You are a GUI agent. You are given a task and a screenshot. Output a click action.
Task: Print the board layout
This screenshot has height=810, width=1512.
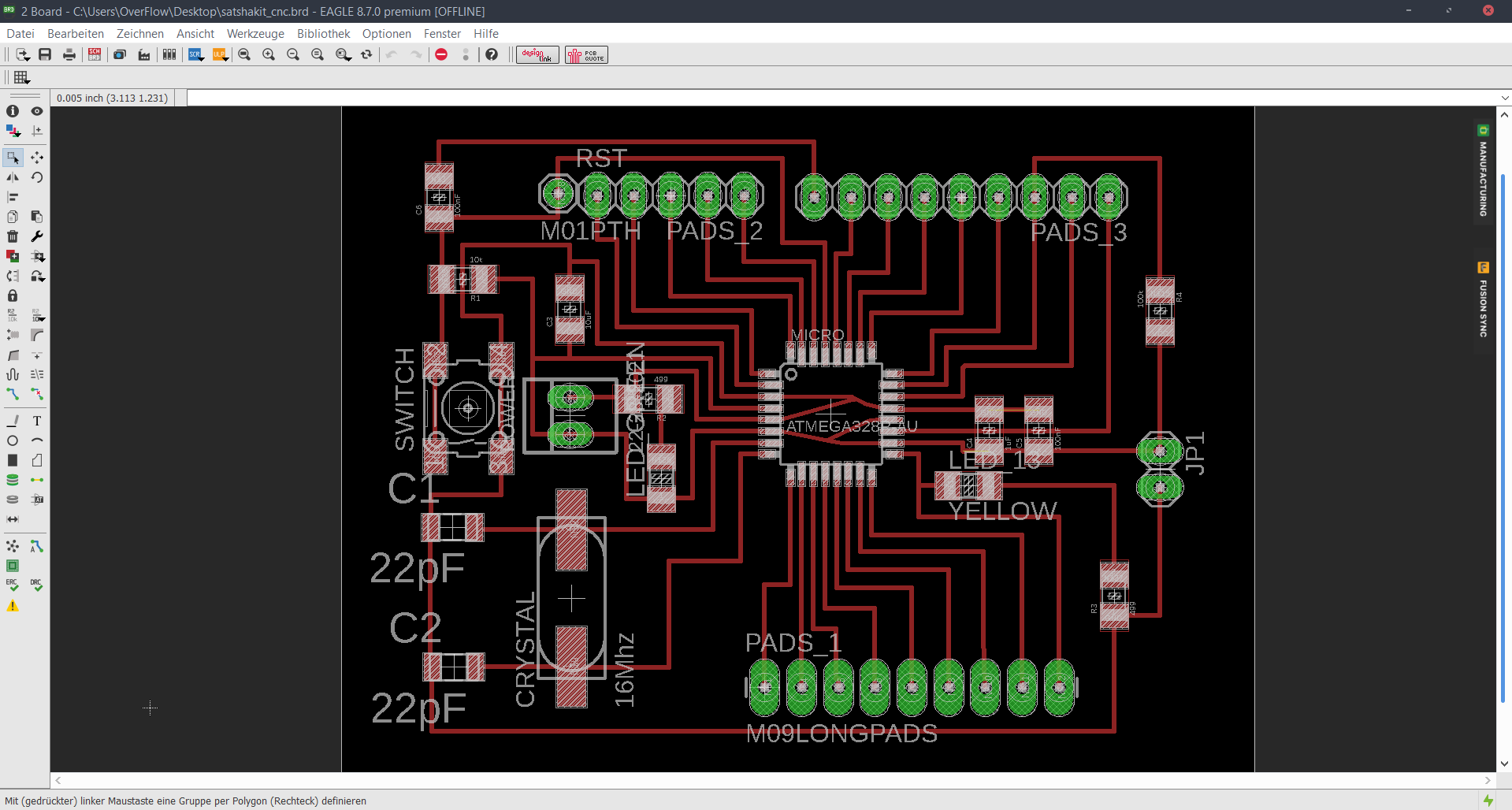point(69,54)
